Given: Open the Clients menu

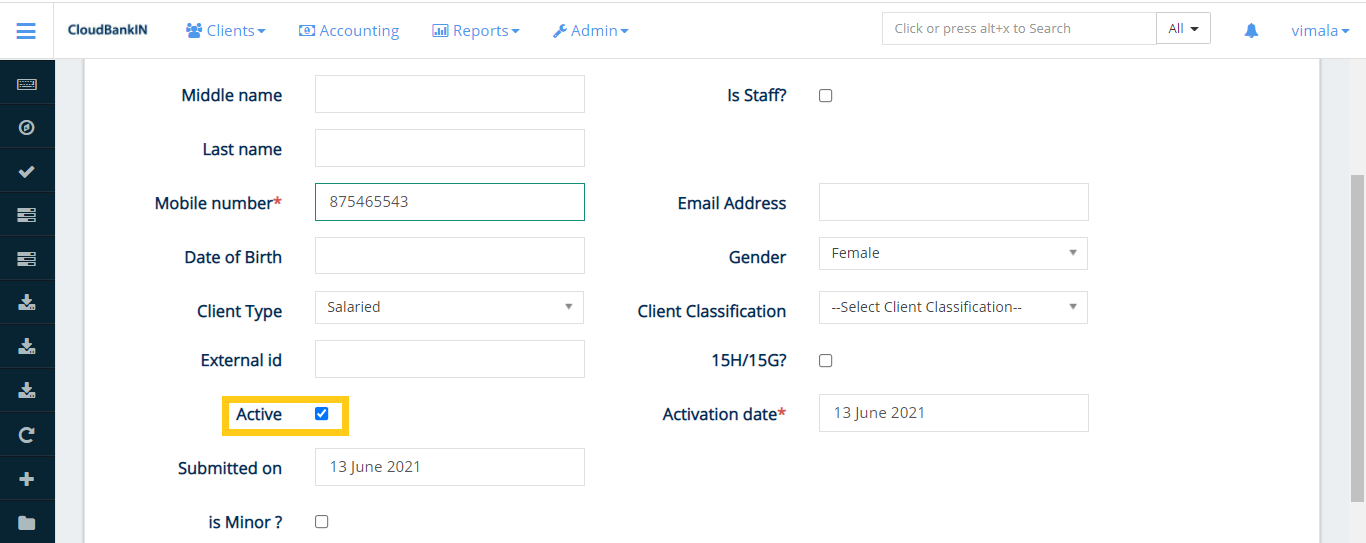Looking at the screenshot, I should [x=226, y=31].
